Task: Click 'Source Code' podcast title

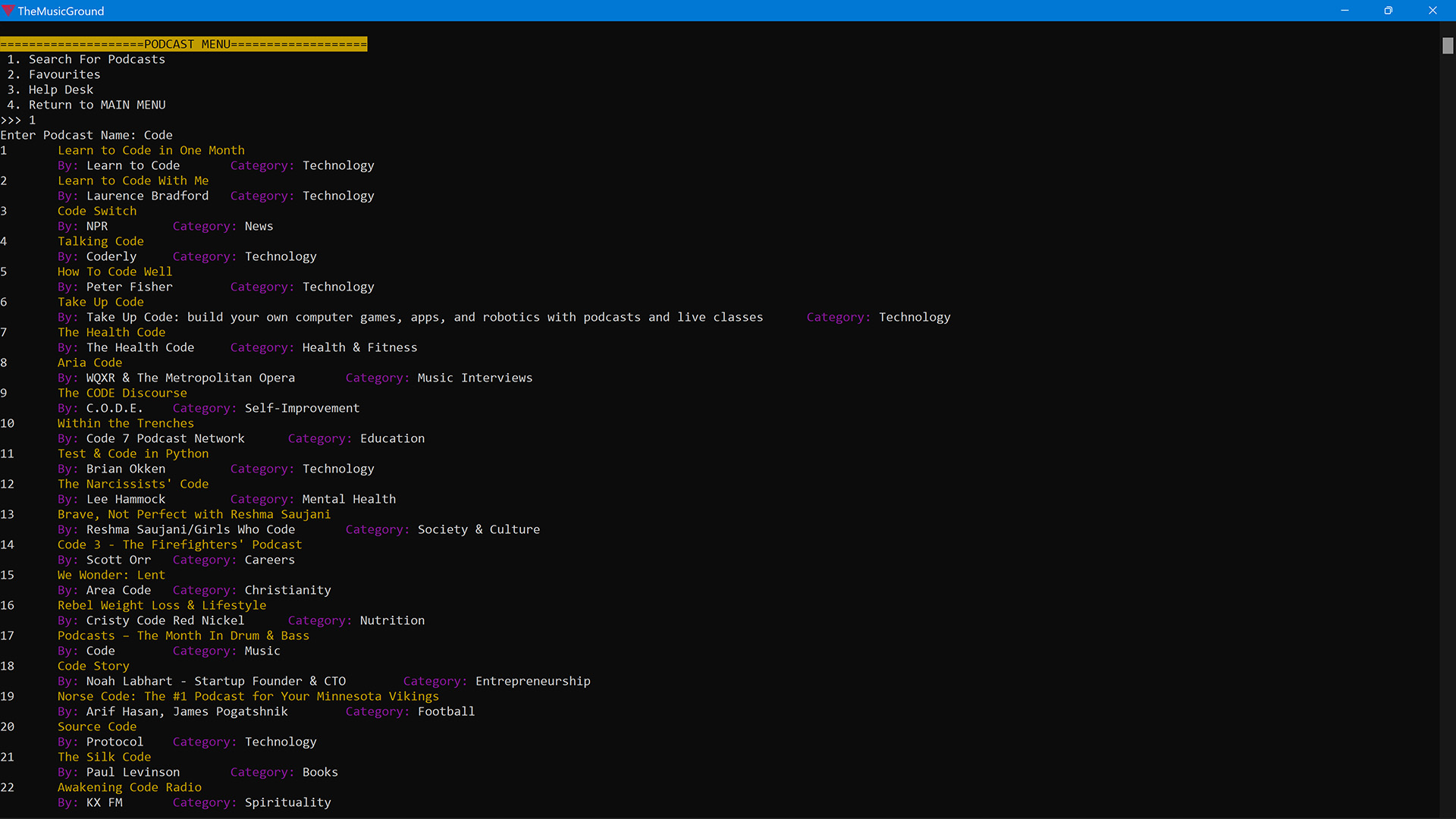Action: click(x=97, y=726)
